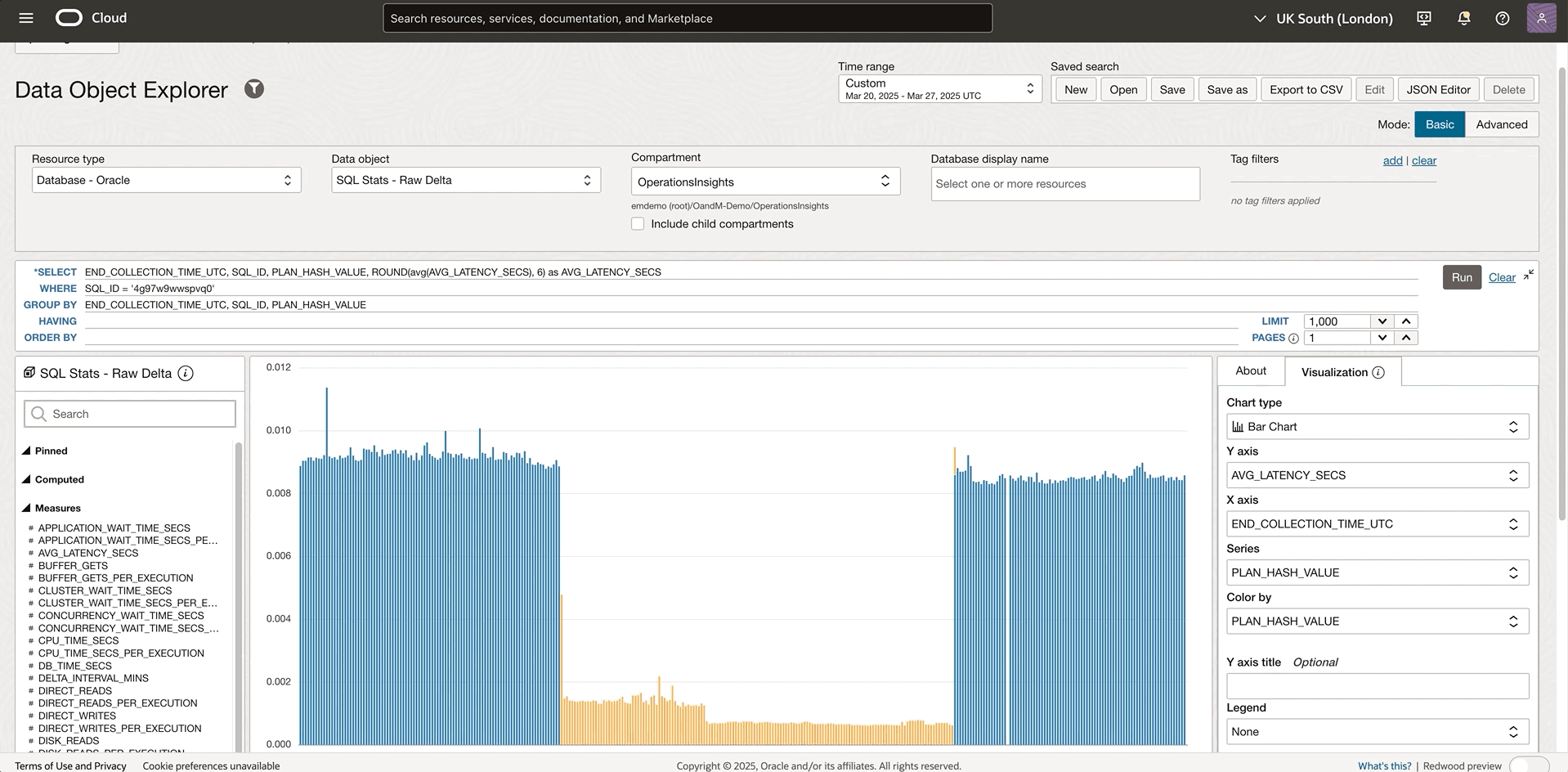The height and width of the screenshot is (772, 1568).
Task: Open the user profile avatar
Action: coord(1541,18)
